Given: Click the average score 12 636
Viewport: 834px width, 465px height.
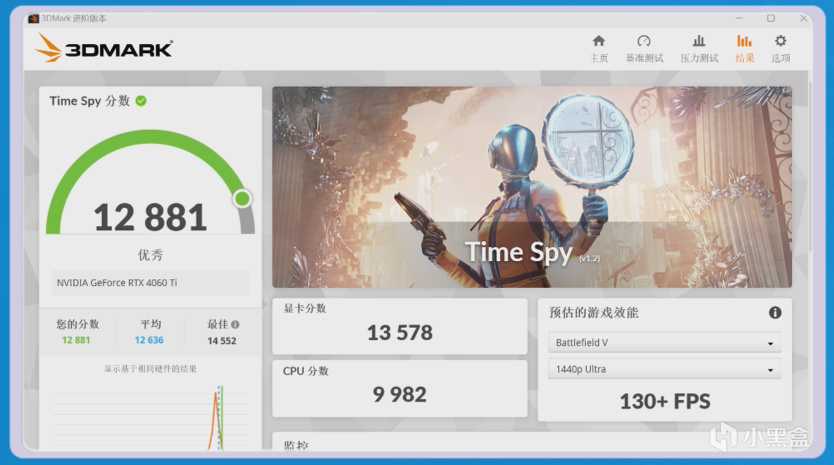Looking at the screenshot, I should point(149,340).
